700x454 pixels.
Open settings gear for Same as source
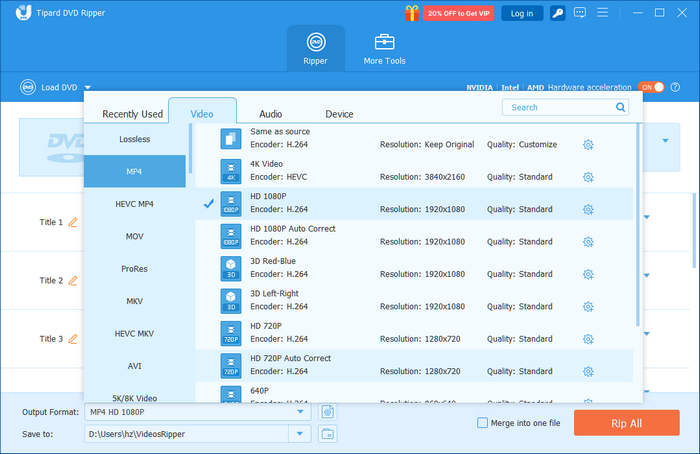pyautogui.click(x=588, y=145)
